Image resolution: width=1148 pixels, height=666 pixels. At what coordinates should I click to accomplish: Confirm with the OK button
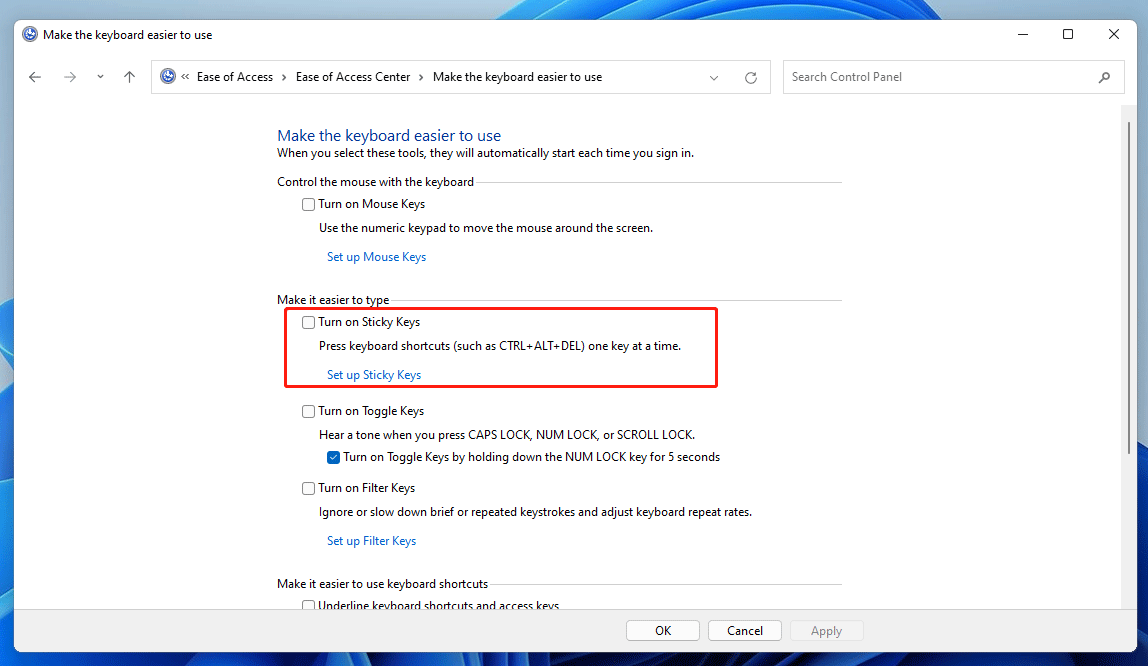click(663, 631)
